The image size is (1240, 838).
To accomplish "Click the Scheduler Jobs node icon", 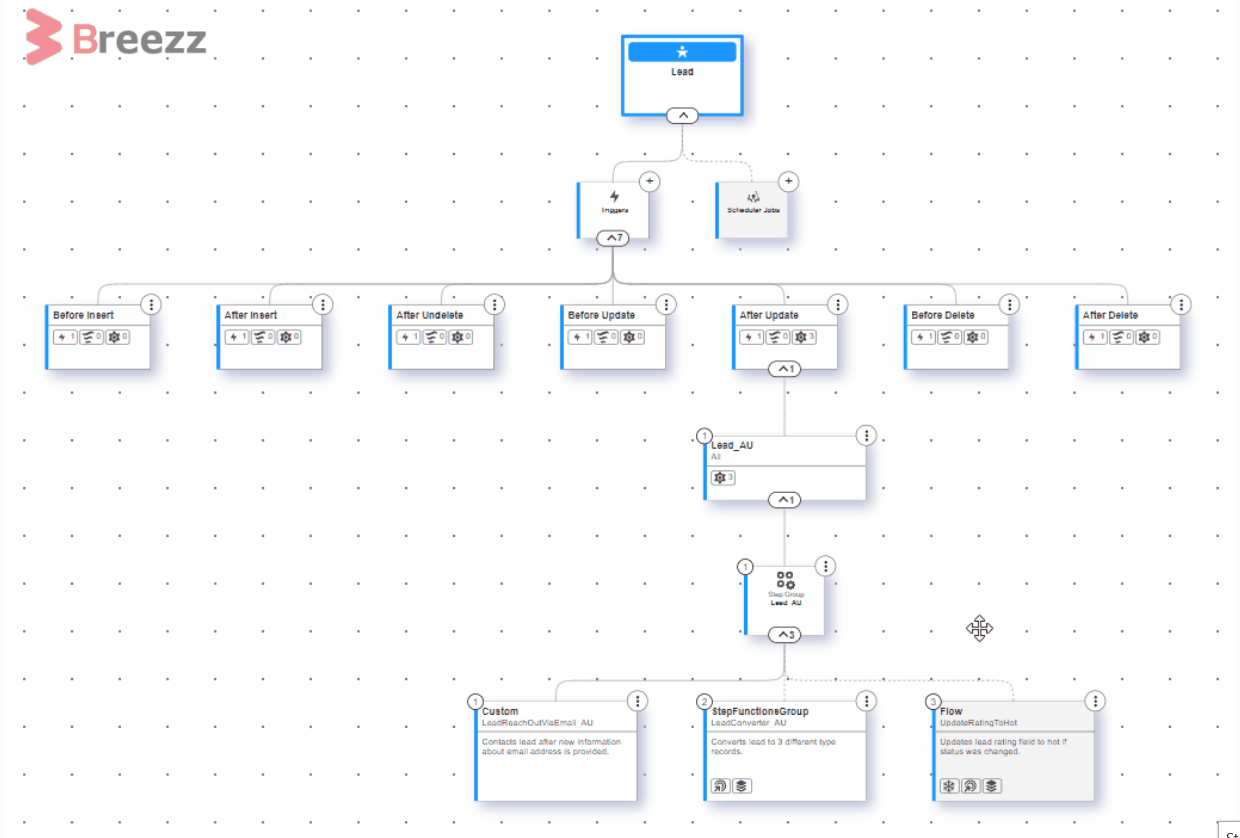I will point(753,197).
